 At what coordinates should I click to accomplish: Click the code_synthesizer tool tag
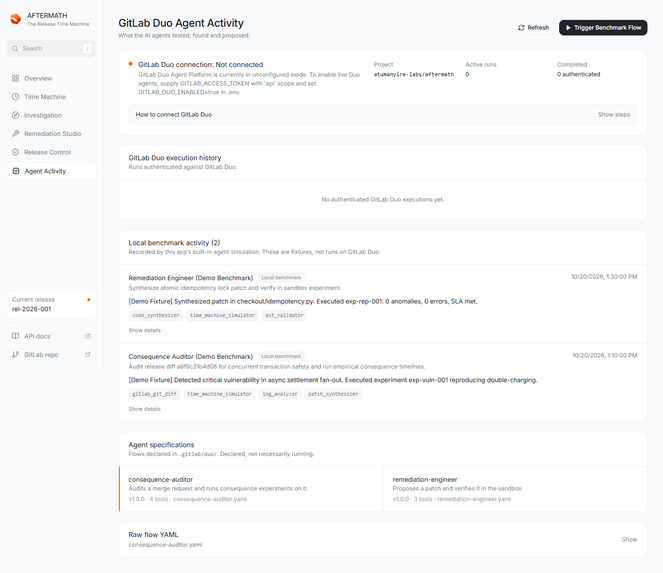[156, 315]
